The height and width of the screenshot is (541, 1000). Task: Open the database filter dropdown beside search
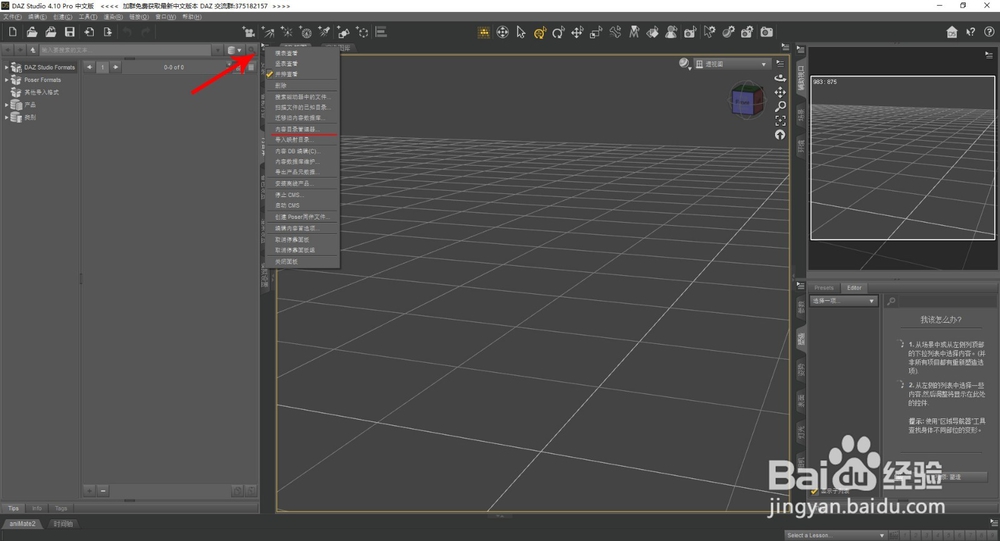click(x=235, y=50)
